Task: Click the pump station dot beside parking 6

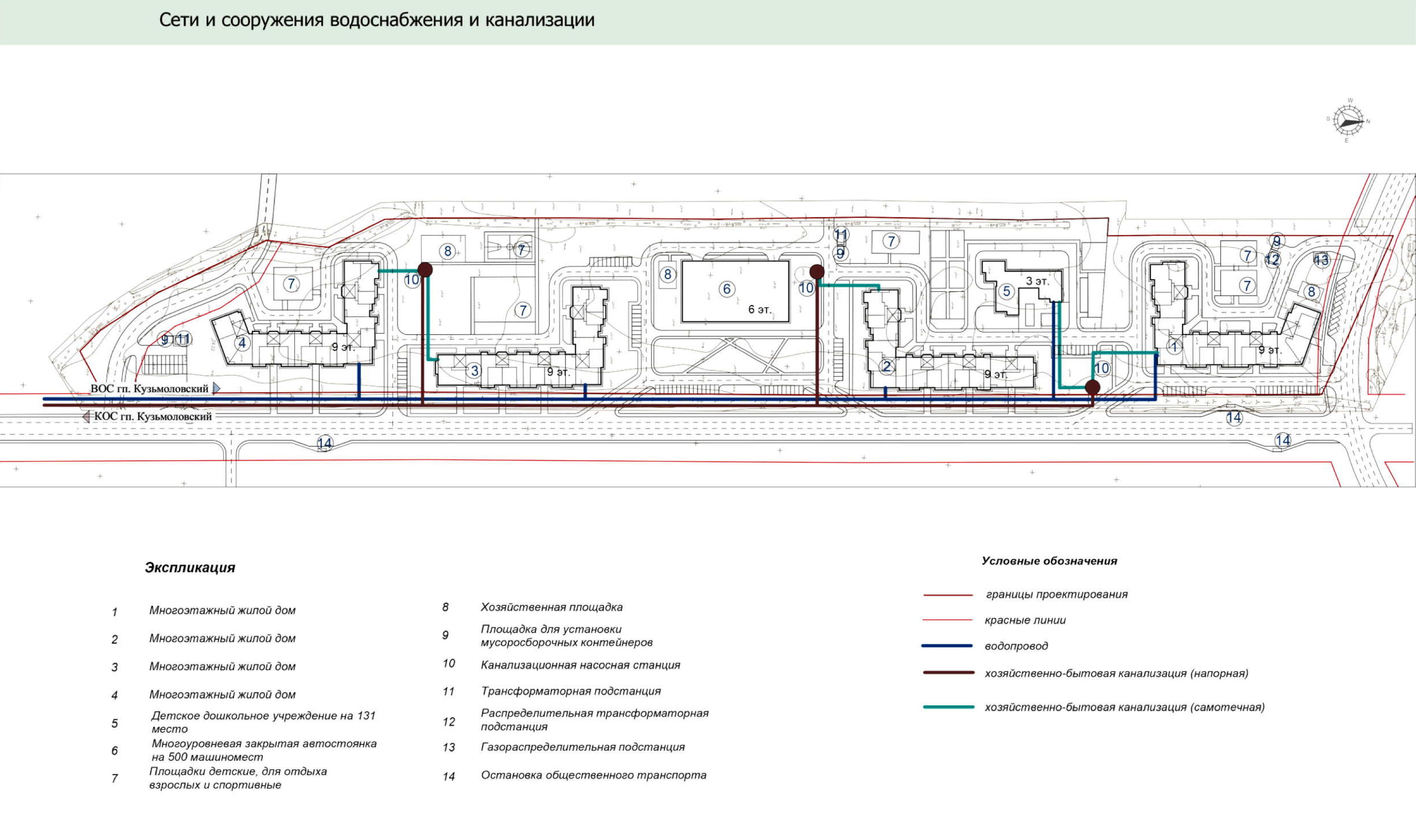Action: [x=816, y=272]
